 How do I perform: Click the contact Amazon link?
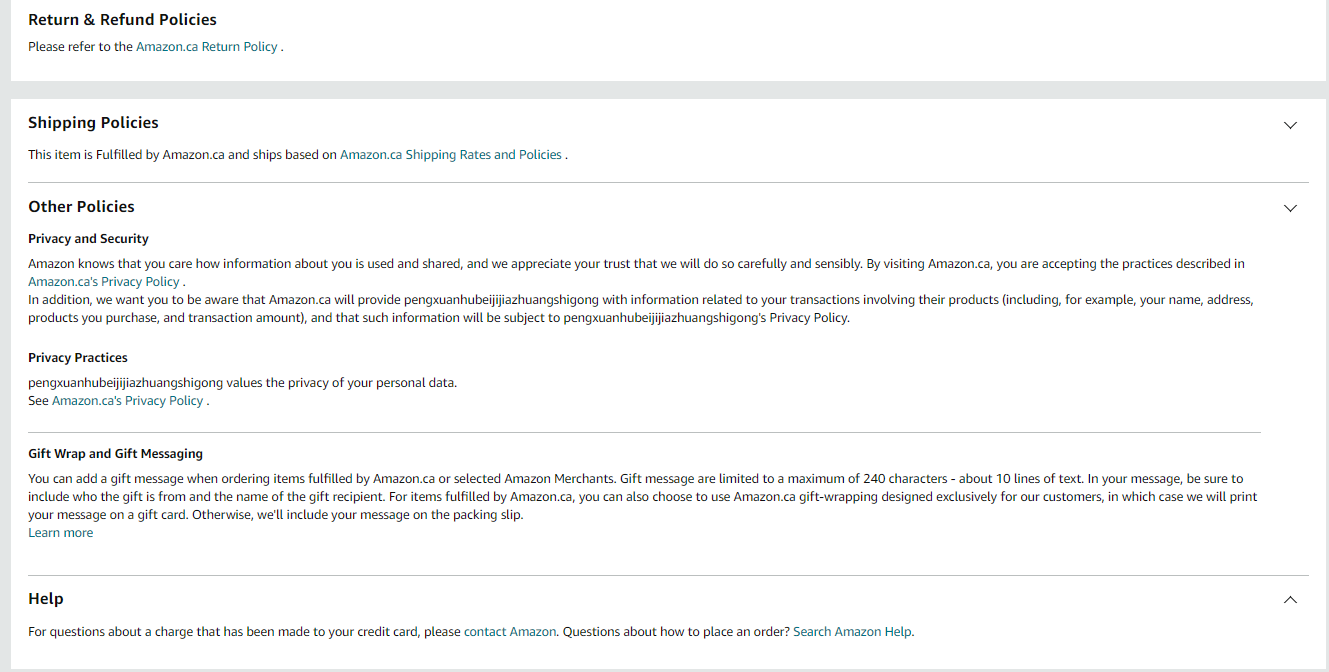[x=510, y=632]
